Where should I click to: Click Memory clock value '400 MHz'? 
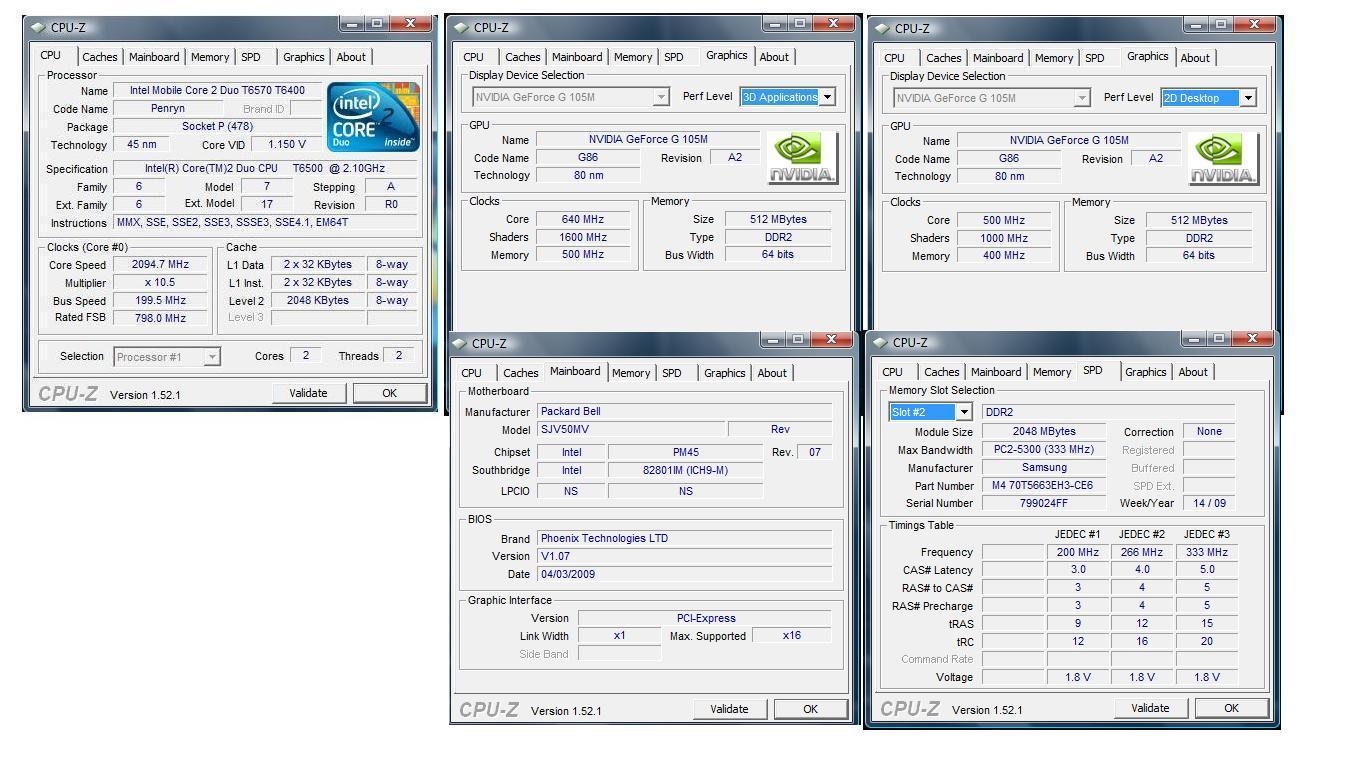pos(1004,256)
